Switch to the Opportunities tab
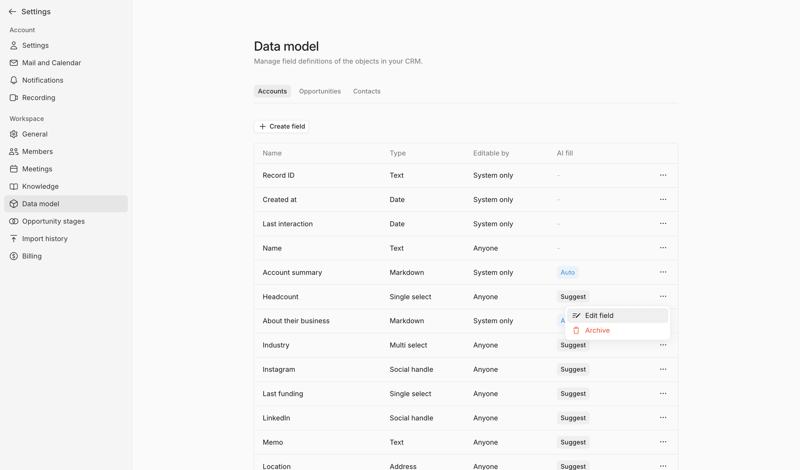The image size is (800, 470). [320, 91]
